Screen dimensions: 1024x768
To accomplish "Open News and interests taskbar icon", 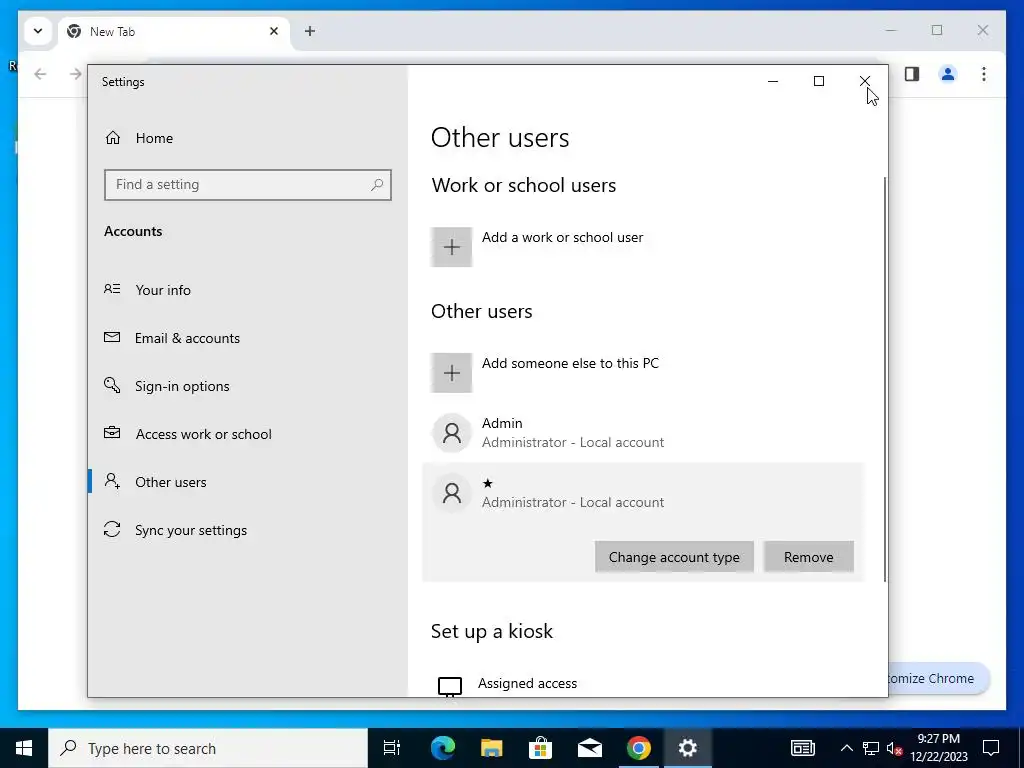I will (803, 748).
